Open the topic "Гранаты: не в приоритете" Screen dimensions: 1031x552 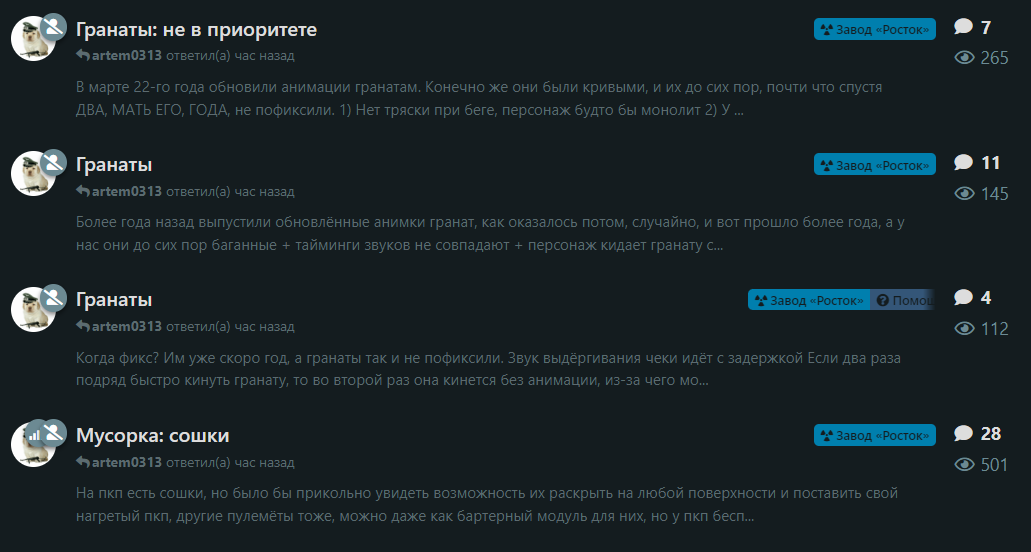196,30
